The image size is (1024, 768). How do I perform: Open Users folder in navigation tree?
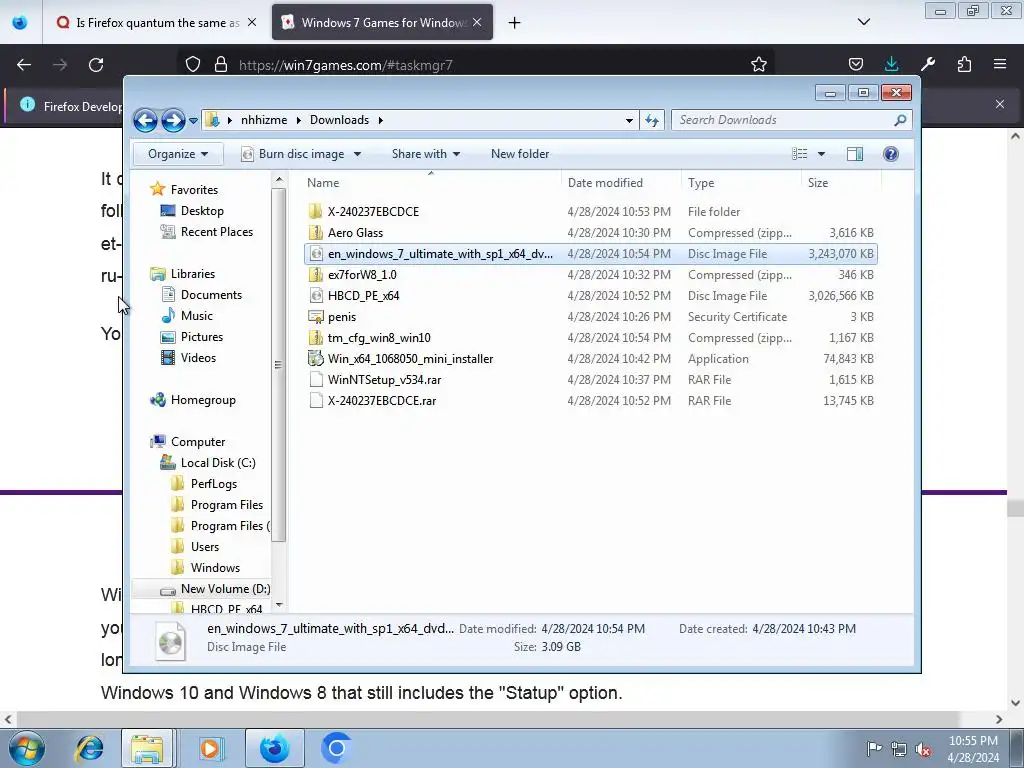pyautogui.click(x=204, y=547)
